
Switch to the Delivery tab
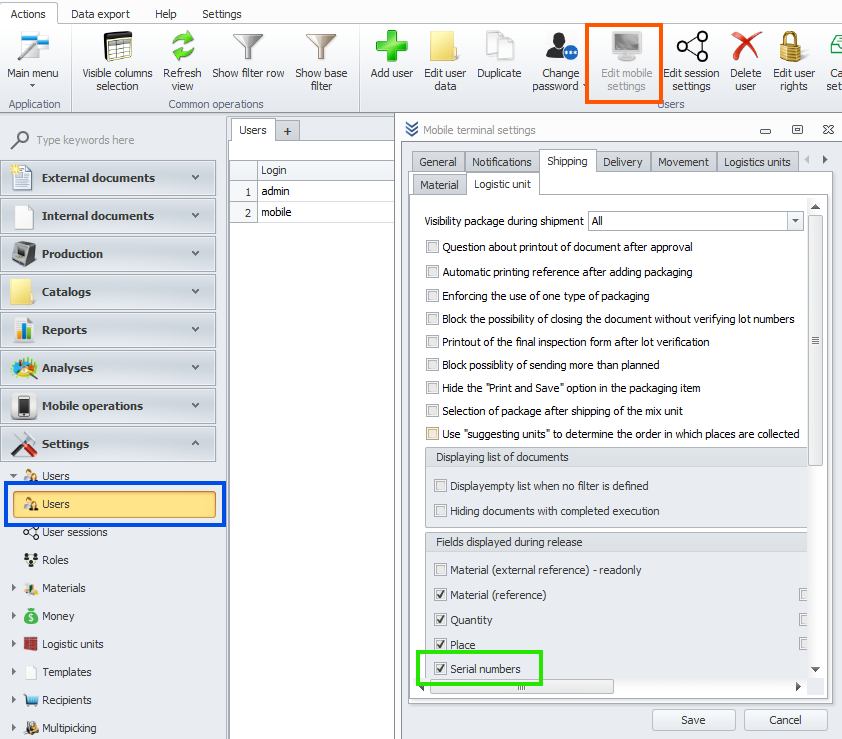(622, 162)
